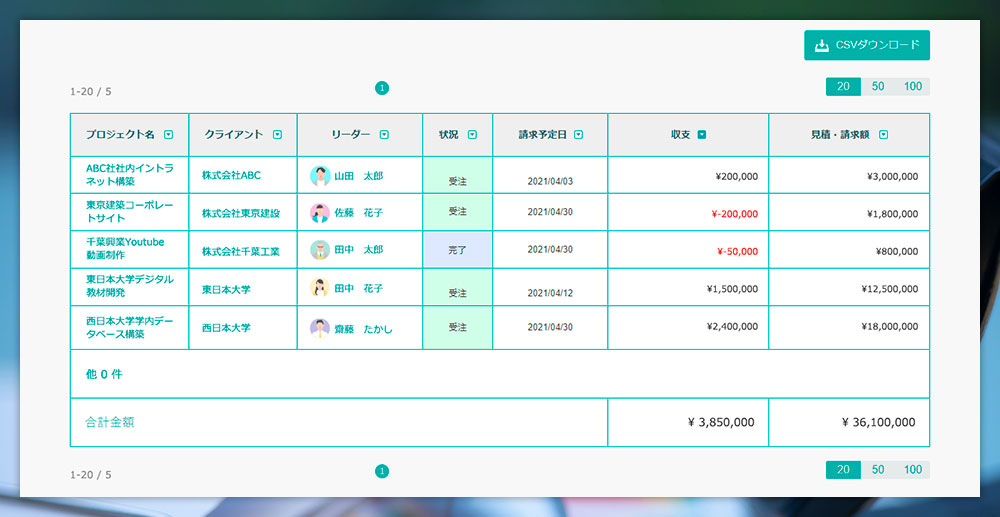Open project ABC社社内イントラネット構築

click(x=129, y=175)
